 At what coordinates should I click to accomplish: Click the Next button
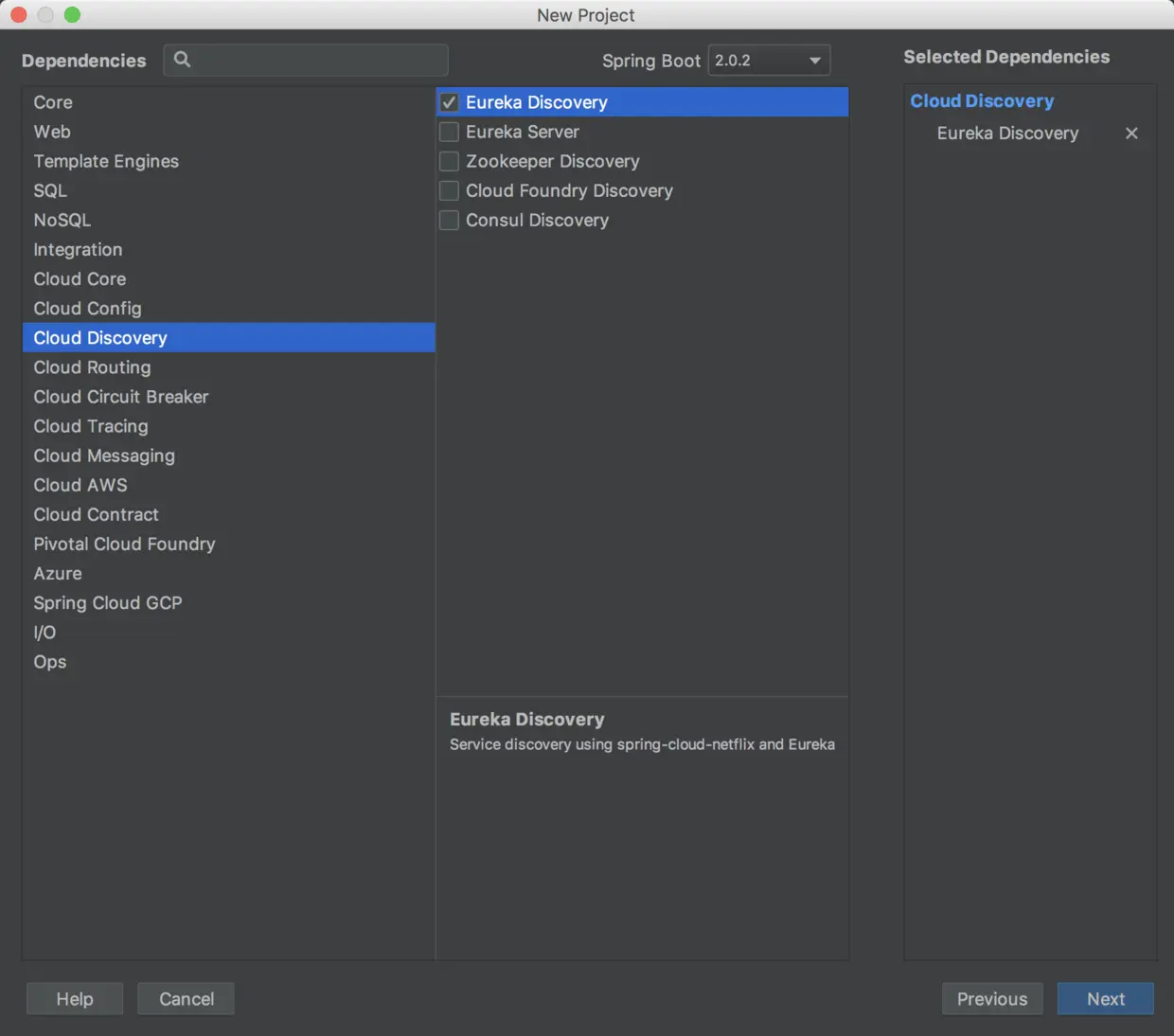(x=1105, y=999)
